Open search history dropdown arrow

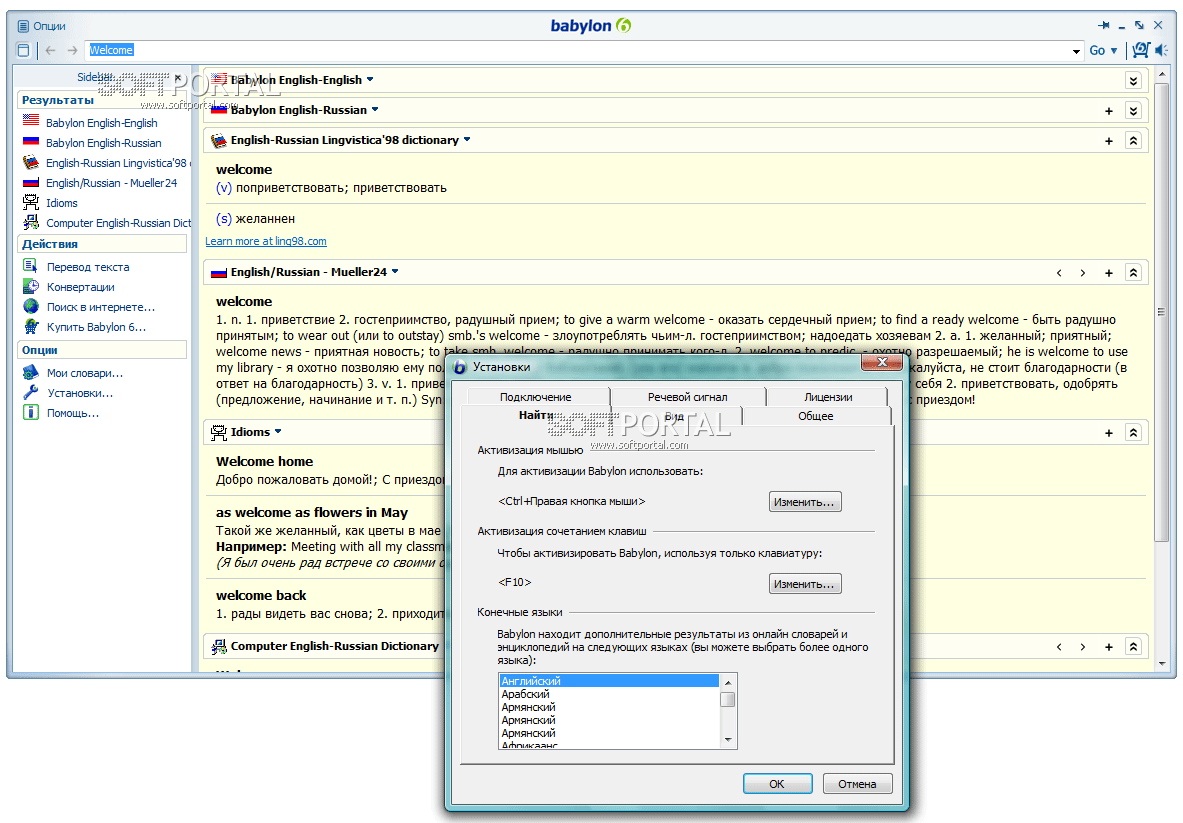1076,51
